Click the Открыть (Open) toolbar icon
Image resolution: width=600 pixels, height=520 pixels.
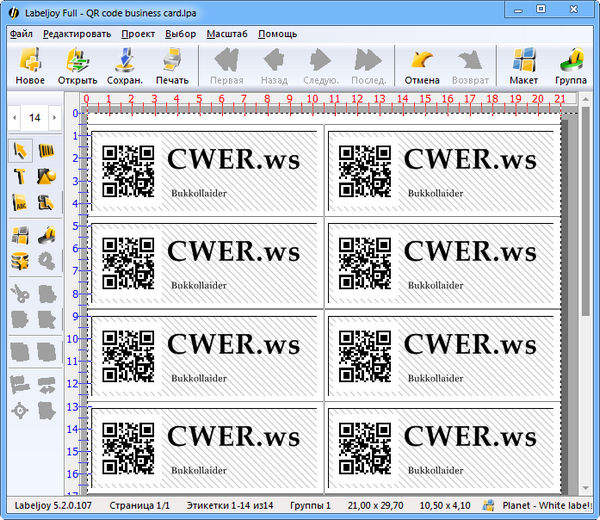tap(77, 66)
